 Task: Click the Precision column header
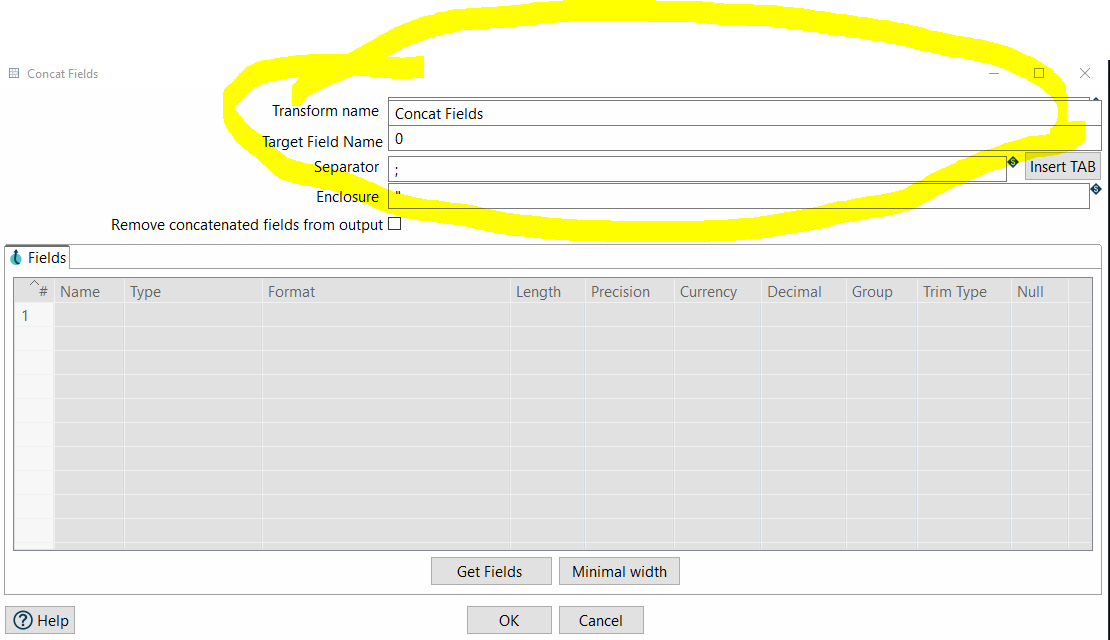point(629,291)
